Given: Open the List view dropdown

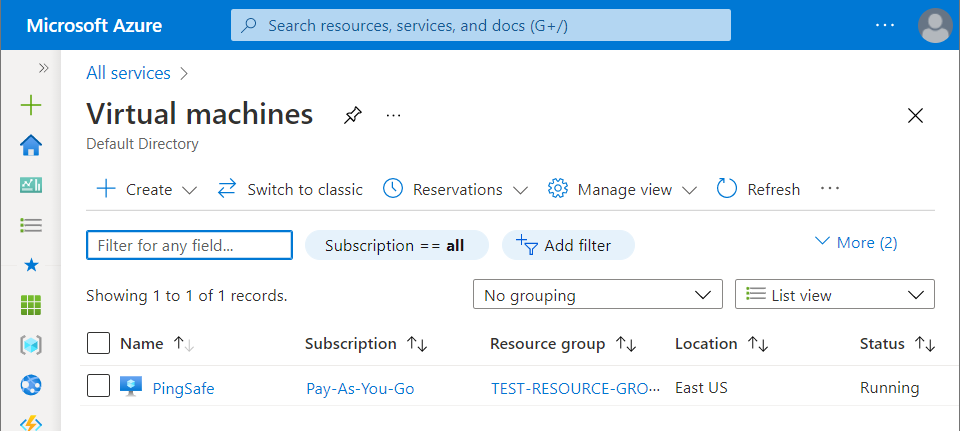Looking at the screenshot, I should coord(834,295).
